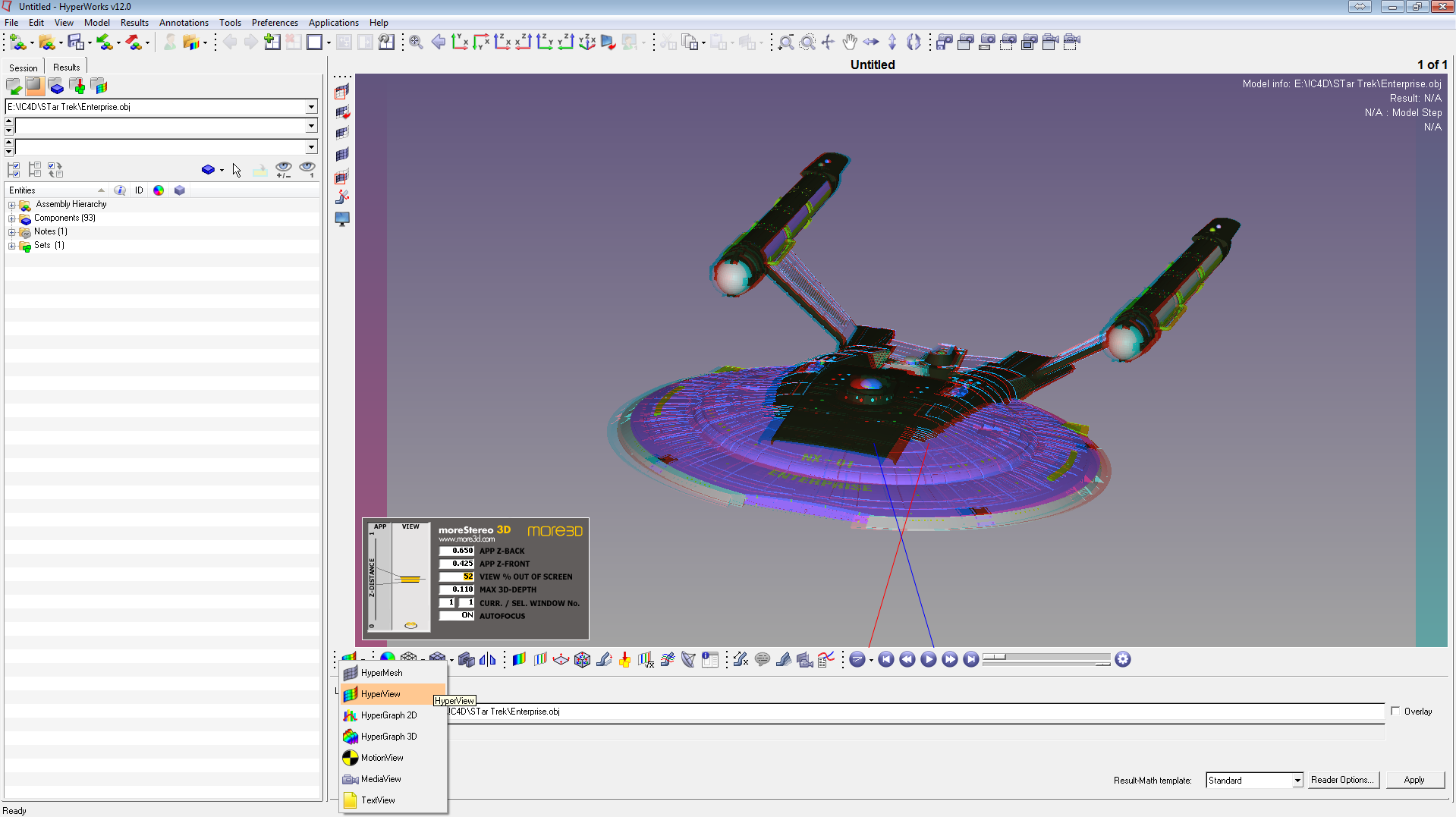This screenshot has height=817, width=1456.
Task: Activate the Pan hand tool
Action: (x=850, y=42)
